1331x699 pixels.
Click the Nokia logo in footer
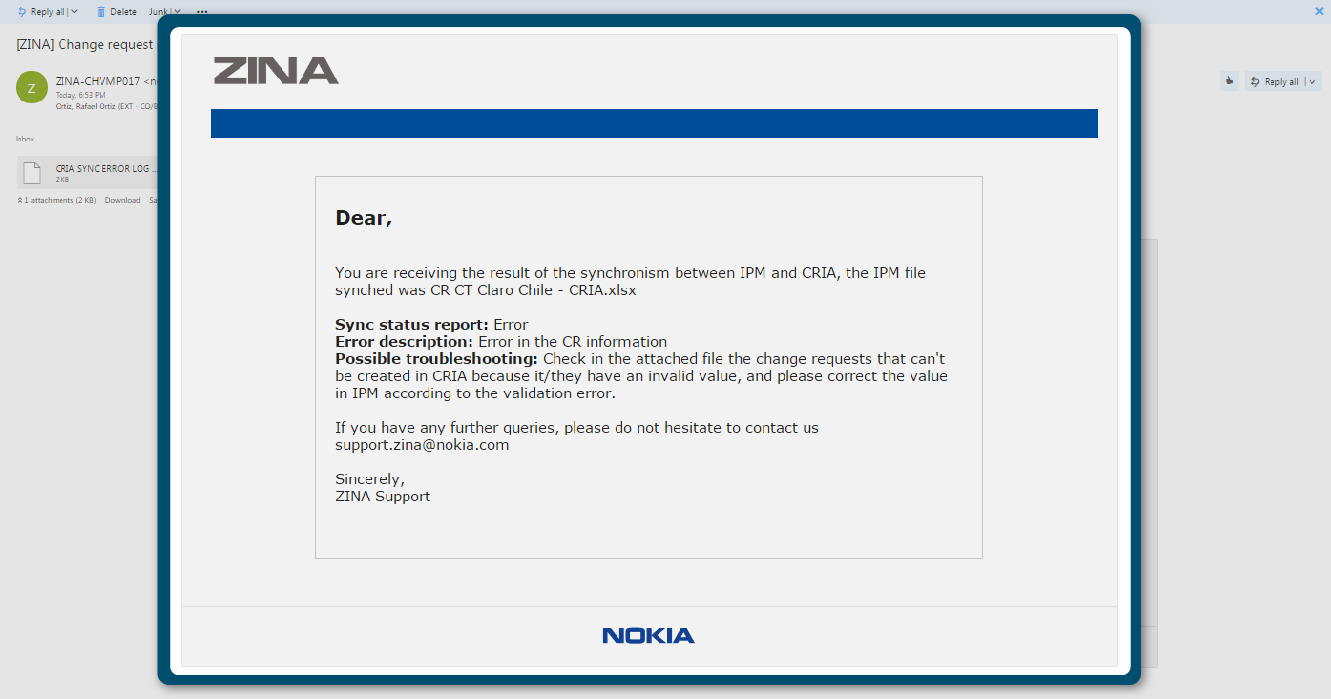[648, 635]
